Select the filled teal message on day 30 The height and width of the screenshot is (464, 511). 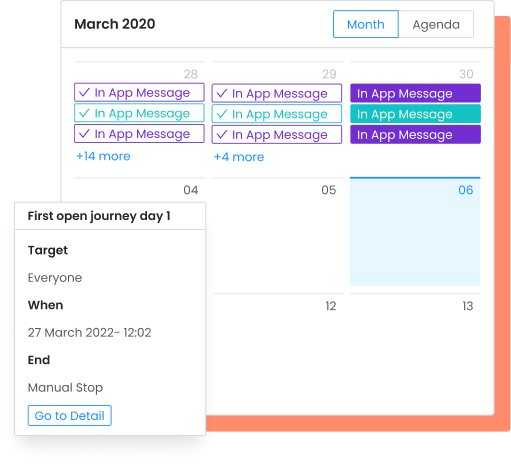415,114
